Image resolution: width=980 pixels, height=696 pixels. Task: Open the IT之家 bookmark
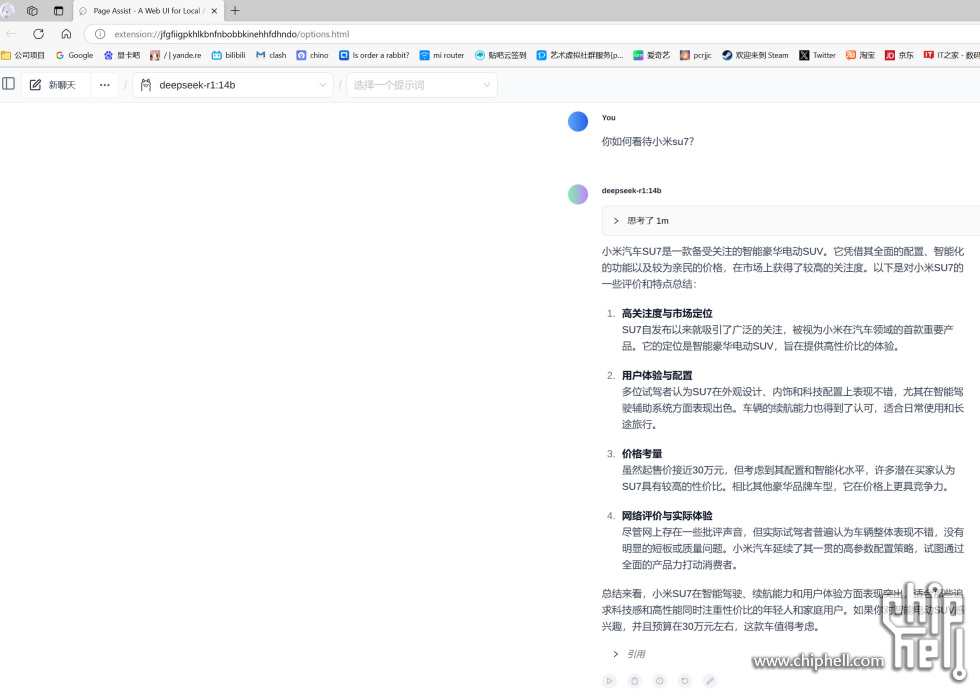click(951, 55)
